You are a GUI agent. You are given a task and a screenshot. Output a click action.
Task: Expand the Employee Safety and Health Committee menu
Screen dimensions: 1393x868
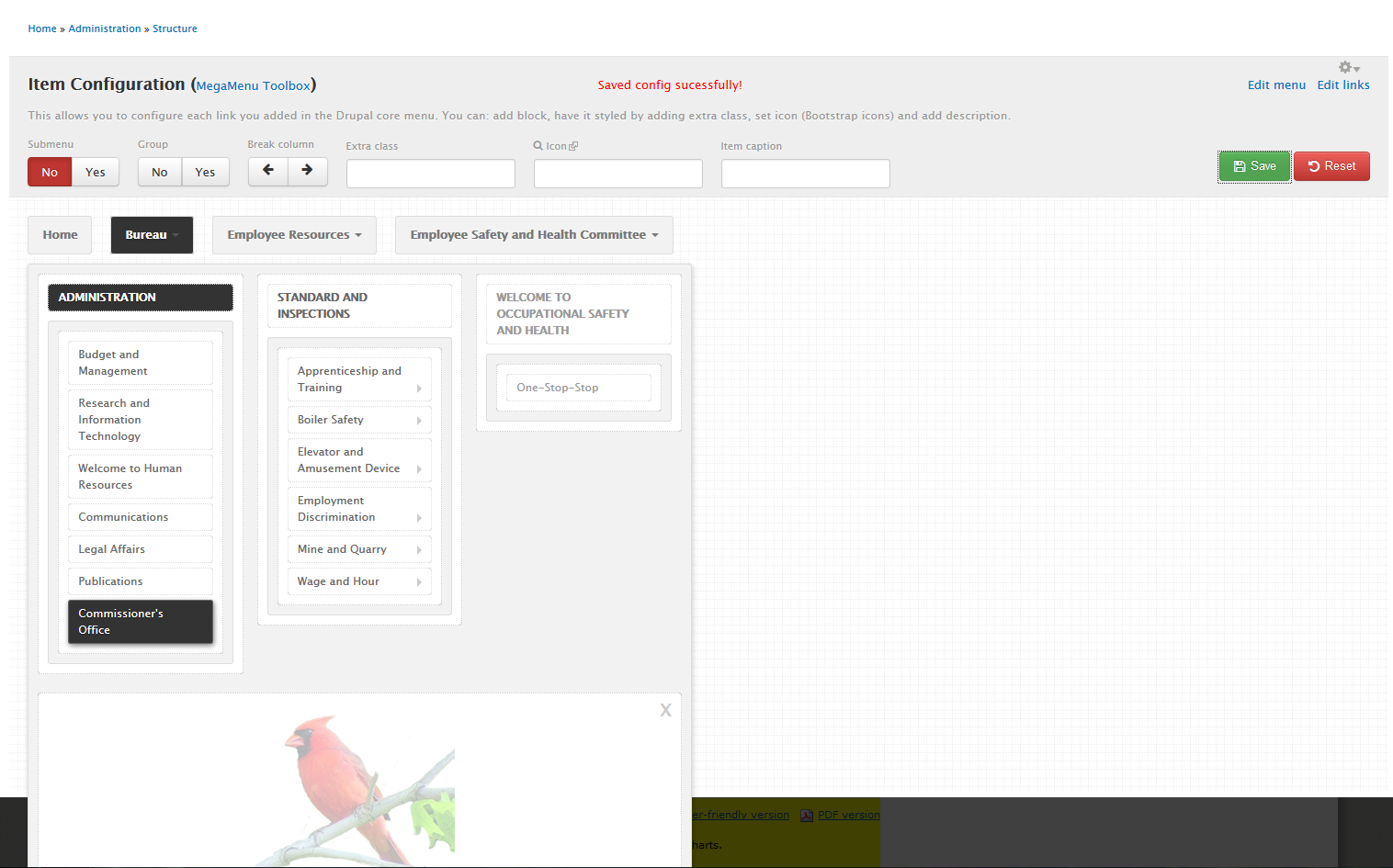click(x=533, y=234)
